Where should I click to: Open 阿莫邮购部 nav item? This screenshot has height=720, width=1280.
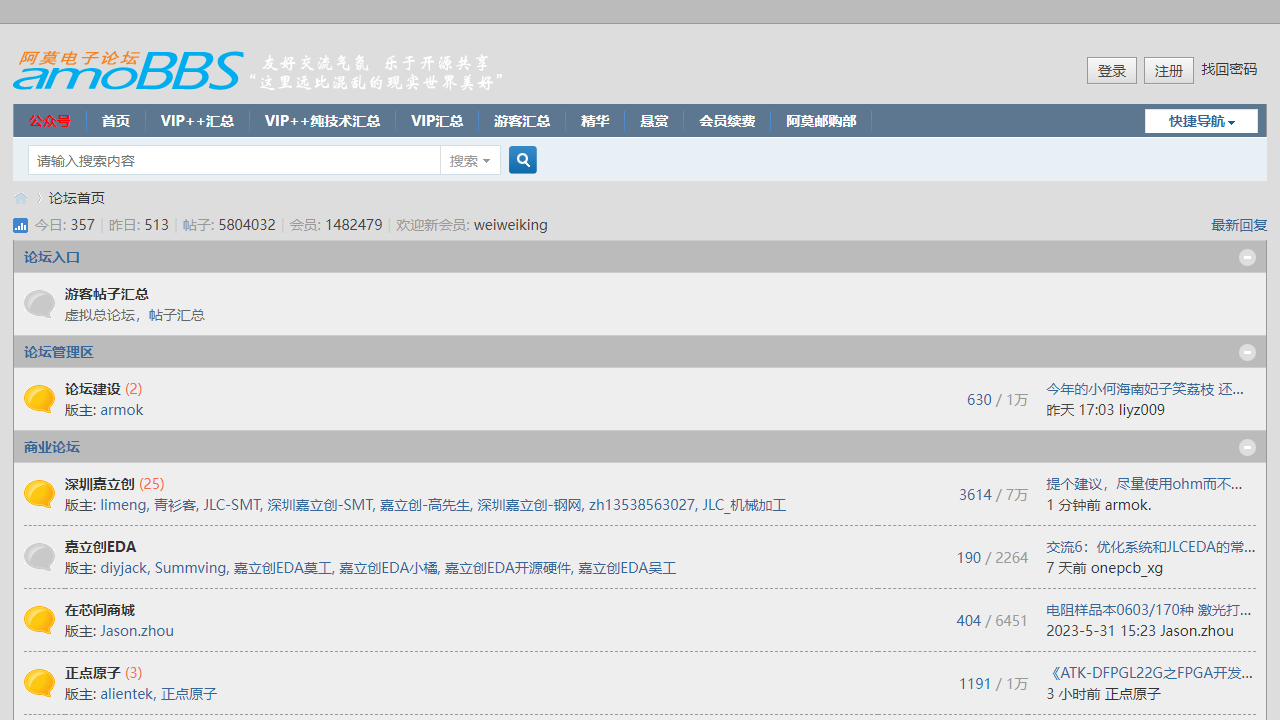pos(821,121)
